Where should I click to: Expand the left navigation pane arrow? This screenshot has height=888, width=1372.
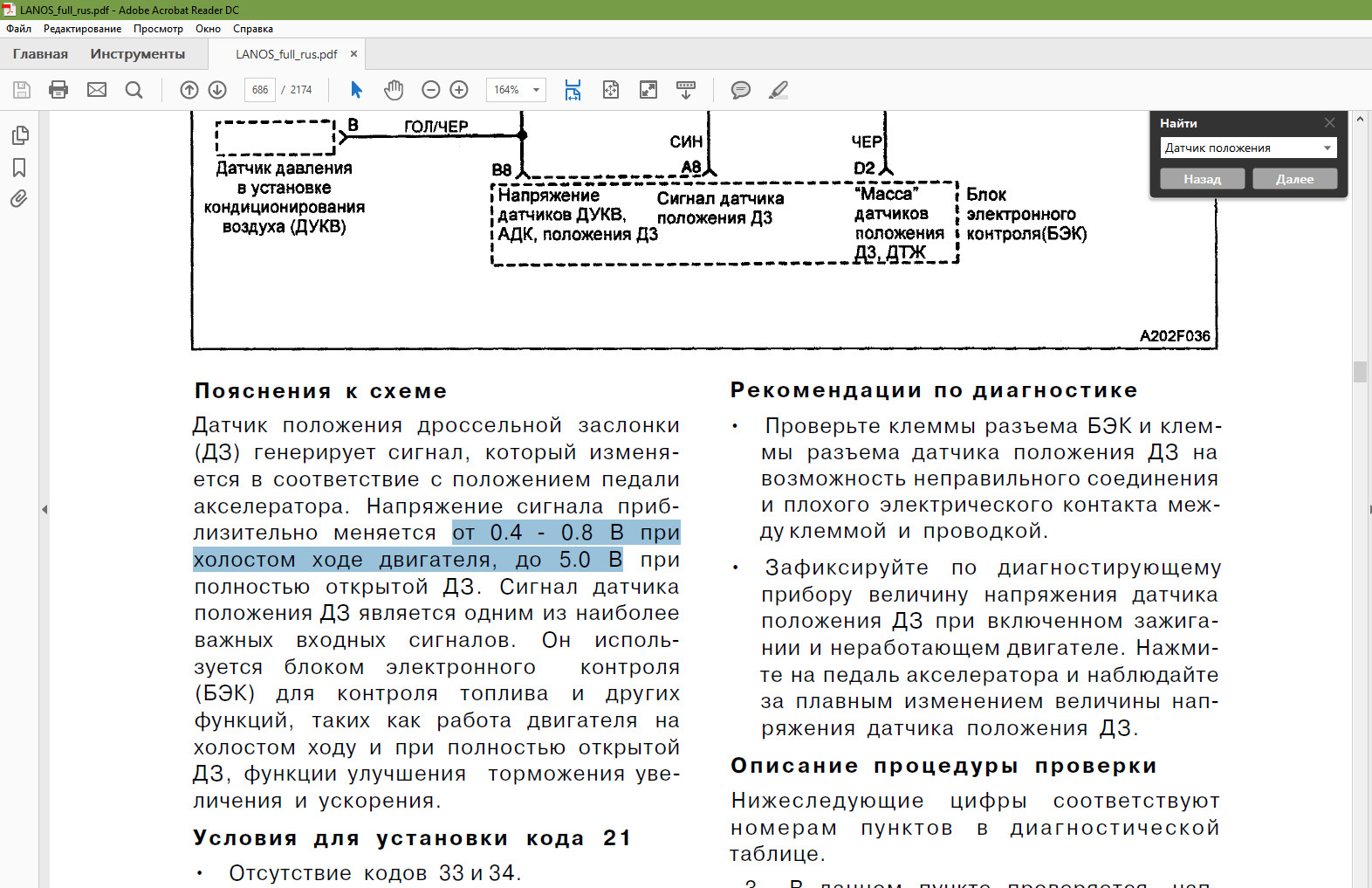(45, 509)
